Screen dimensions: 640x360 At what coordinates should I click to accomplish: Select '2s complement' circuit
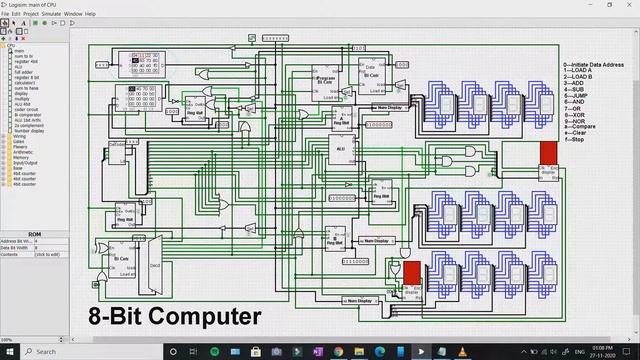coord(29,125)
